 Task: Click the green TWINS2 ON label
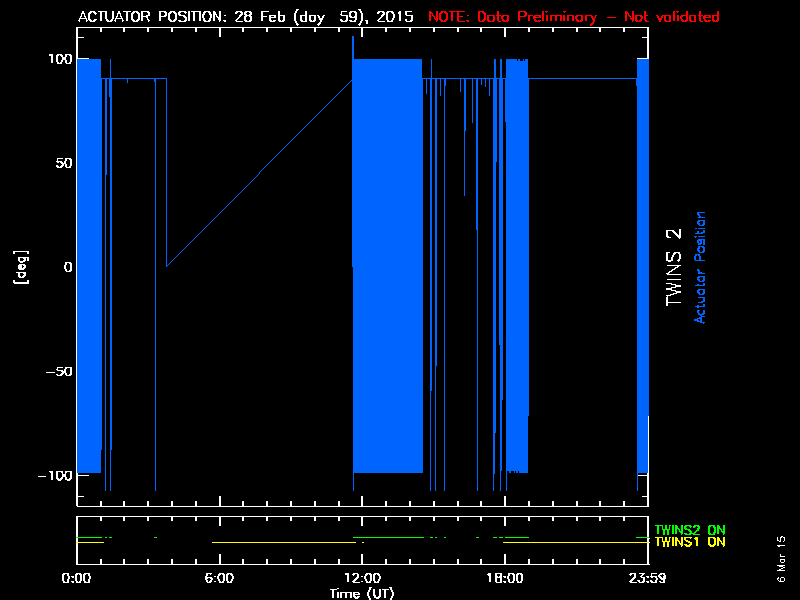coord(690,530)
